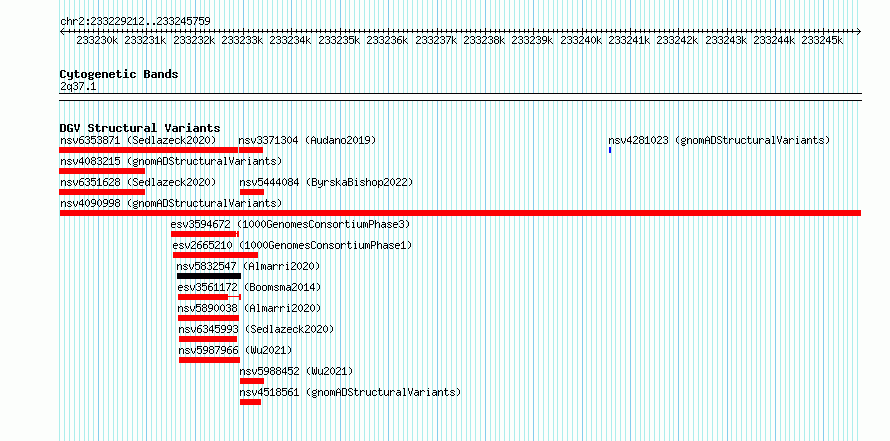Click the red bar under nsv6351628
This screenshot has width=890, height=441.
tap(102, 192)
